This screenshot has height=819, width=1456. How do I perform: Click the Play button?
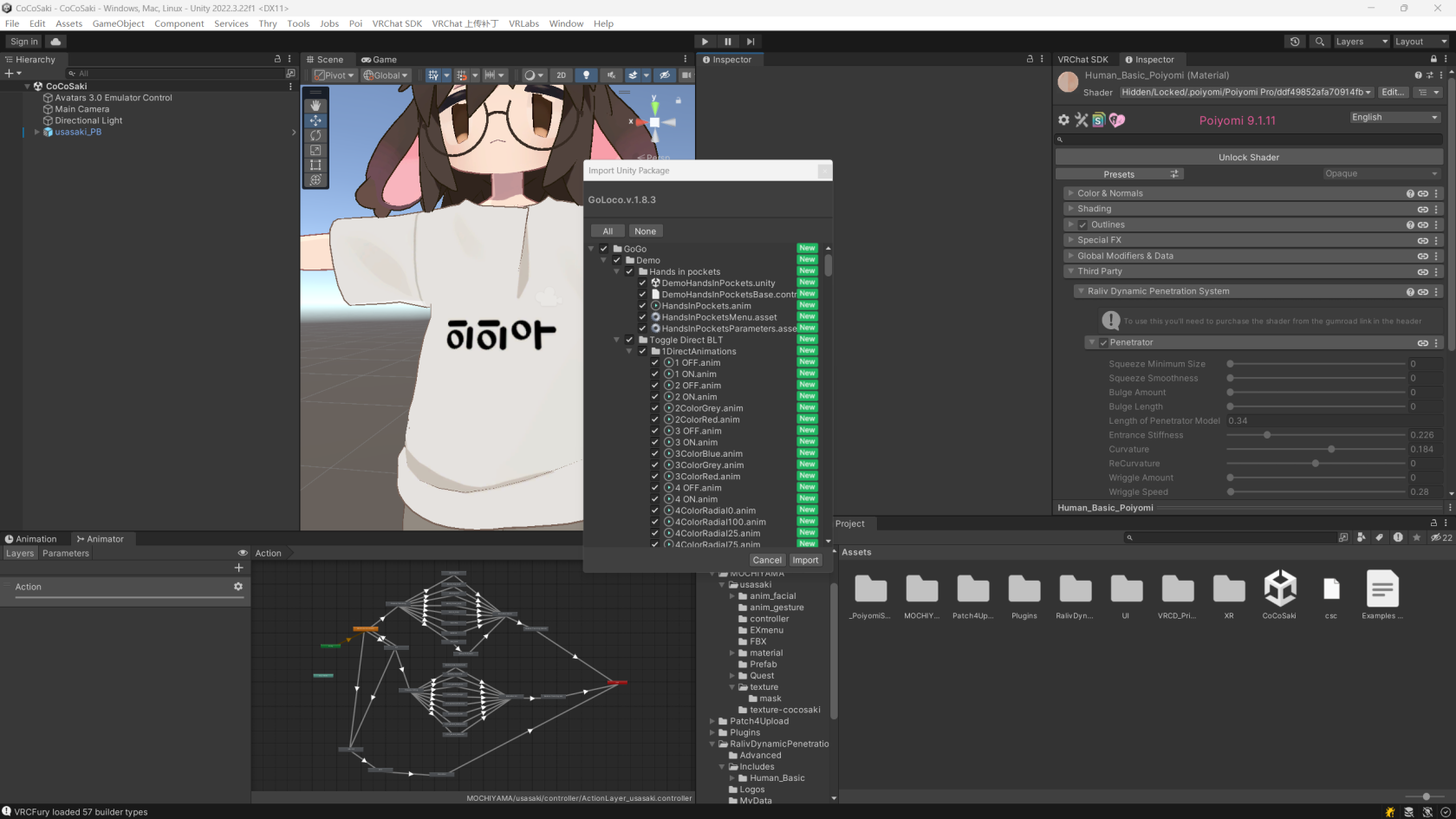tap(705, 42)
